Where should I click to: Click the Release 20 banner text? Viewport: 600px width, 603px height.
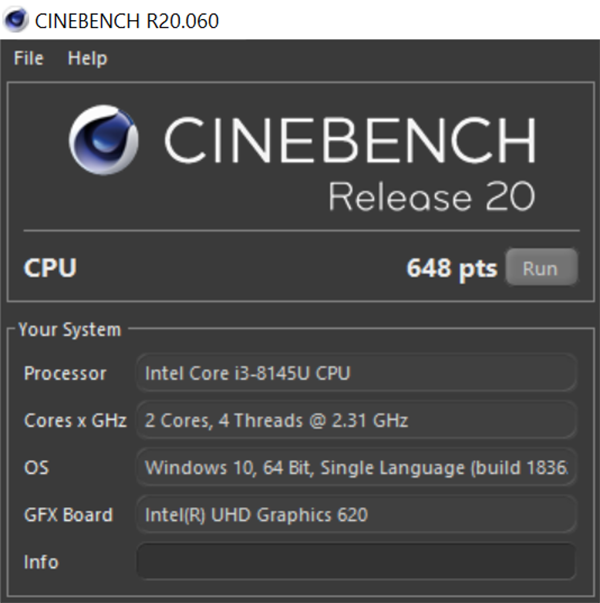pos(431,195)
